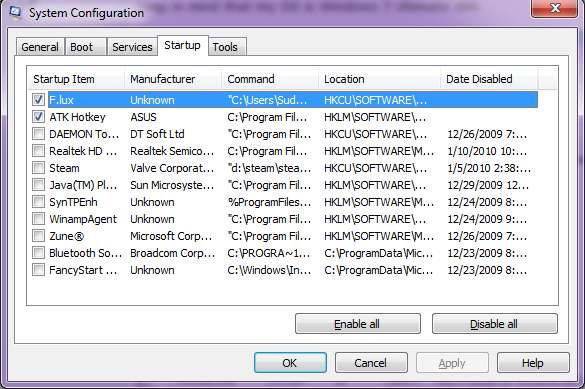Click the Valve Corporat... manufacturer cell
This screenshot has height=389, width=585.
(172, 168)
